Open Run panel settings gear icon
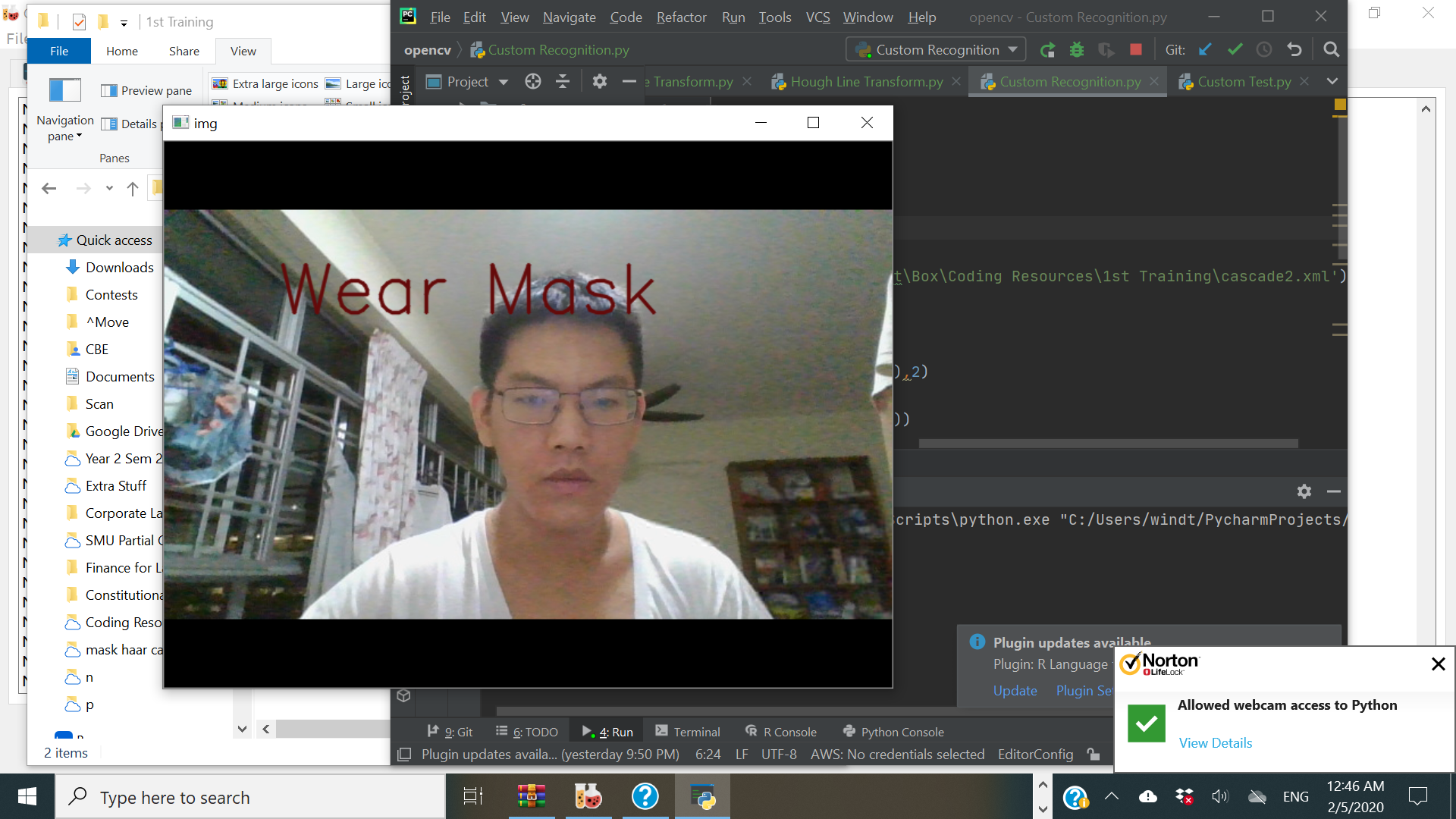Image resolution: width=1456 pixels, height=819 pixels. point(1304,491)
